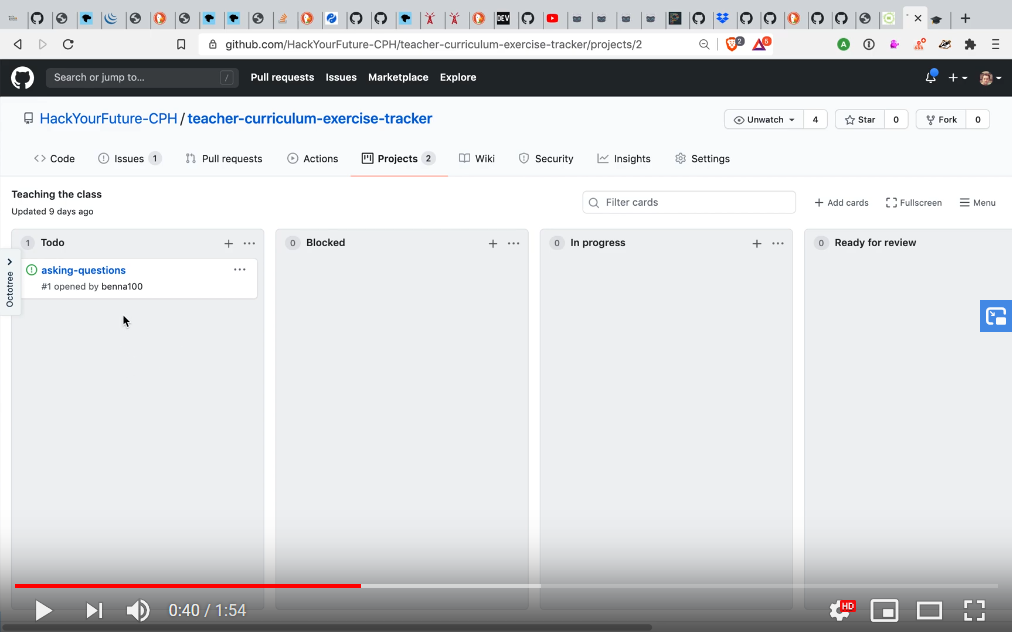Switch to repository Pull requests tab
The image size is (1012, 632).
(x=224, y=159)
